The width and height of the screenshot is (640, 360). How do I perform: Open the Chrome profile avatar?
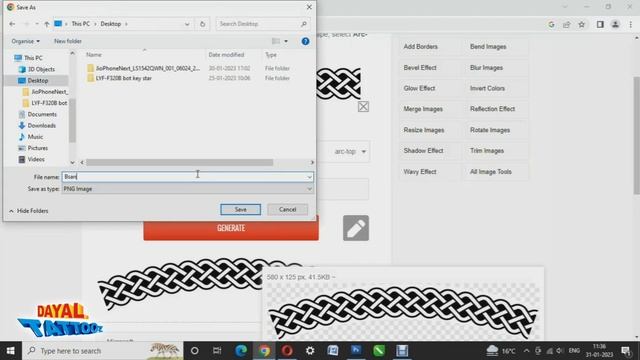pyautogui.click(x=615, y=24)
